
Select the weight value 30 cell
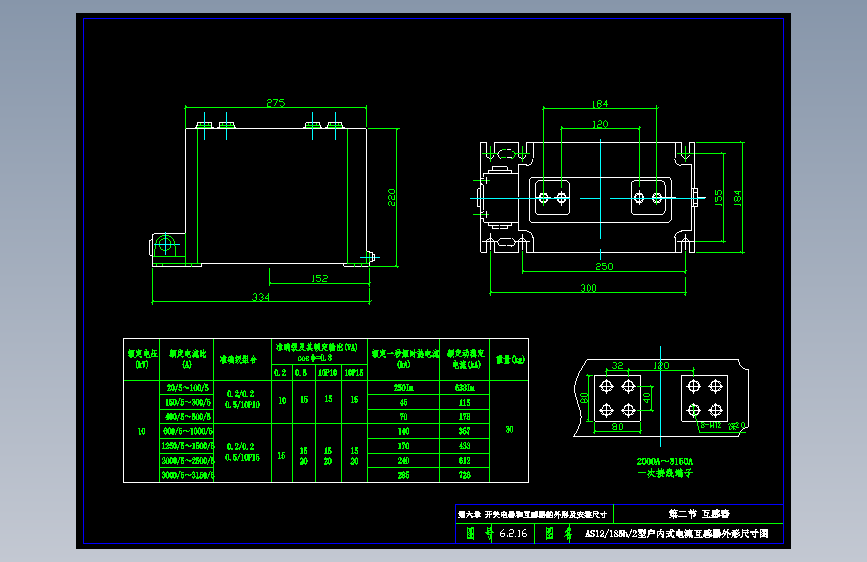[x=509, y=430]
